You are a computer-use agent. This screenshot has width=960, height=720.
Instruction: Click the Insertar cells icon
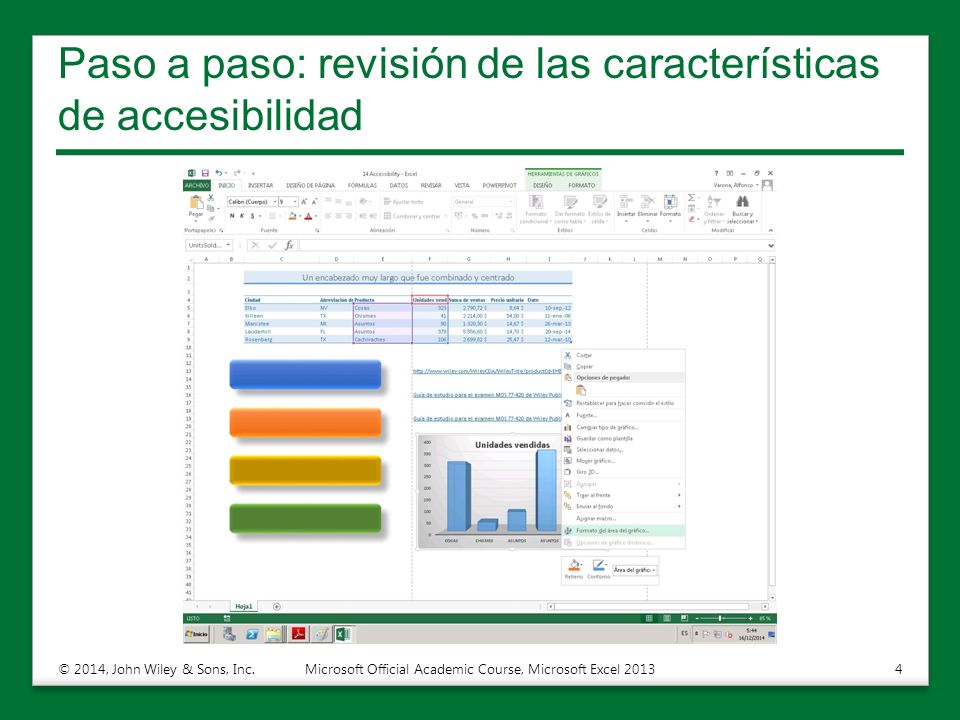pos(626,203)
